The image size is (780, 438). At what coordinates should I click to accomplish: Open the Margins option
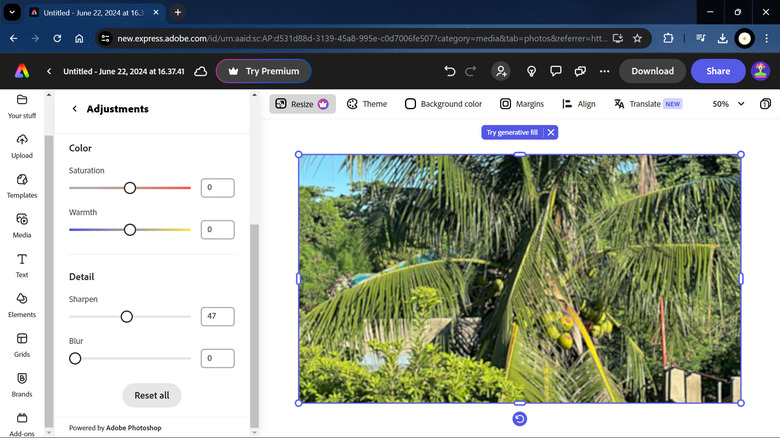point(522,104)
